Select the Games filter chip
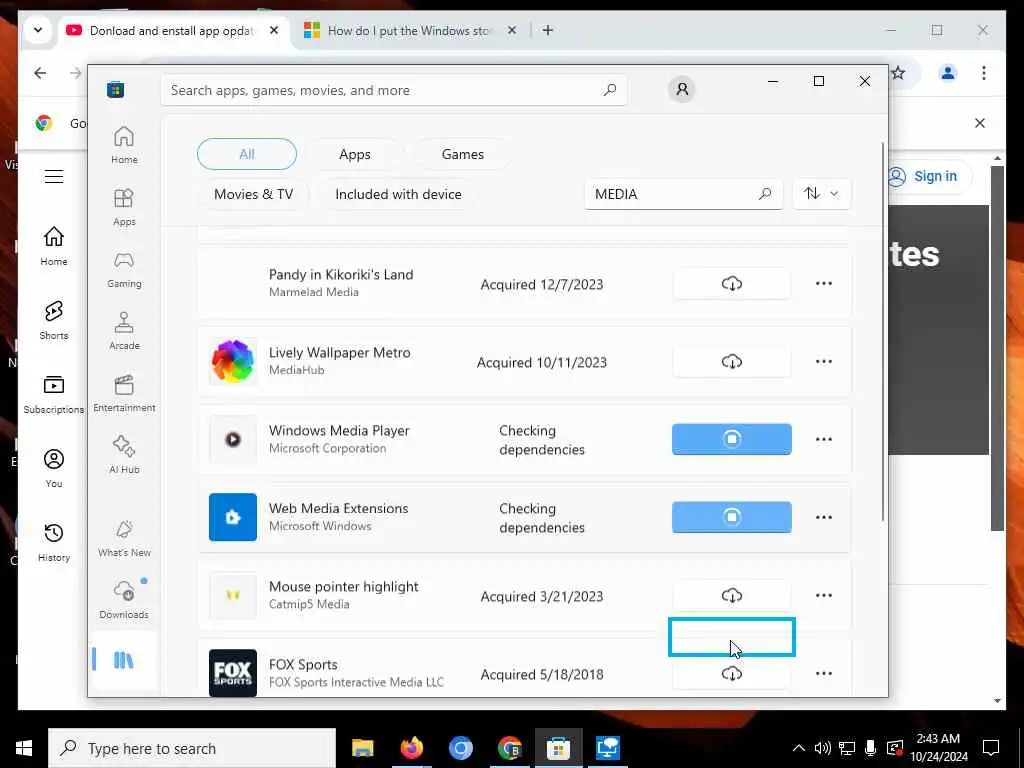 (462, 154)
